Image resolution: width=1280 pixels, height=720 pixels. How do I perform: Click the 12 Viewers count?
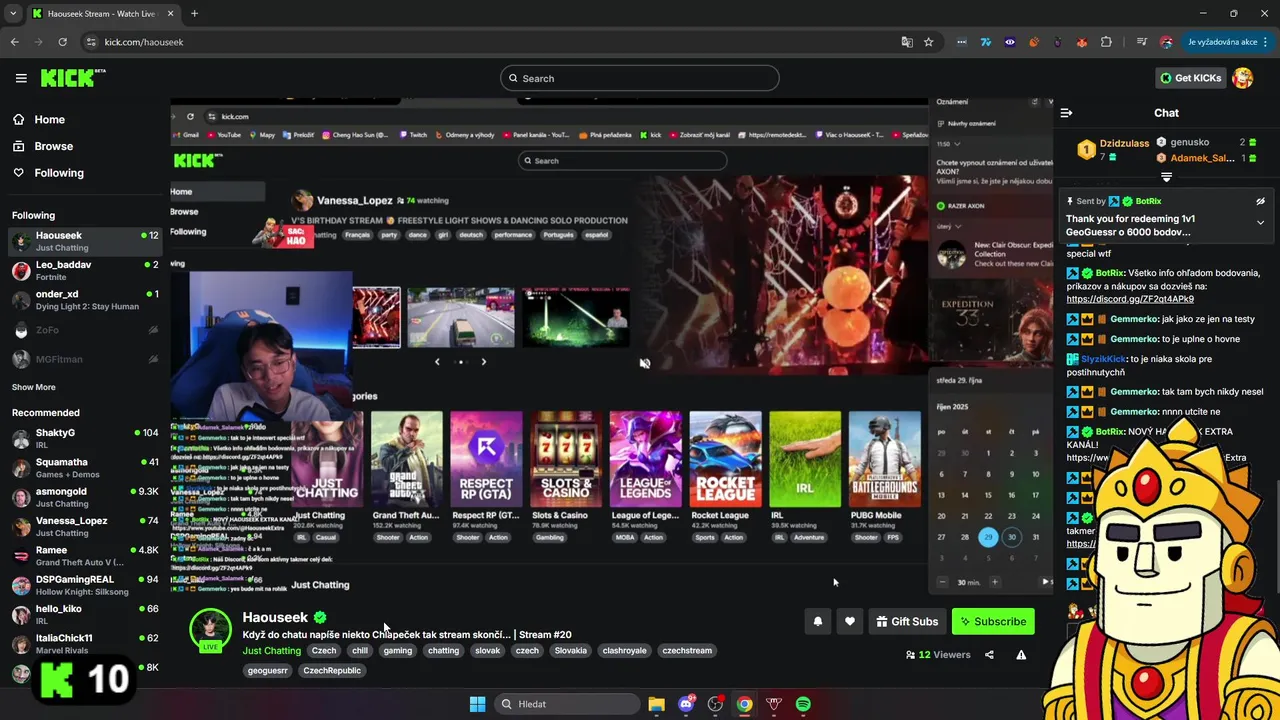[938, 655]
